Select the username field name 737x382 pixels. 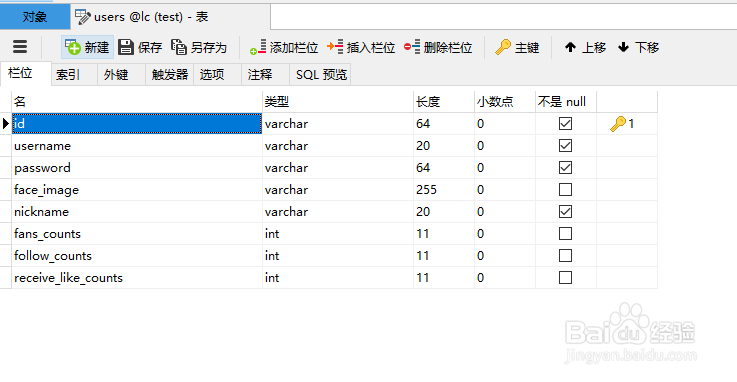coord(137,146)
